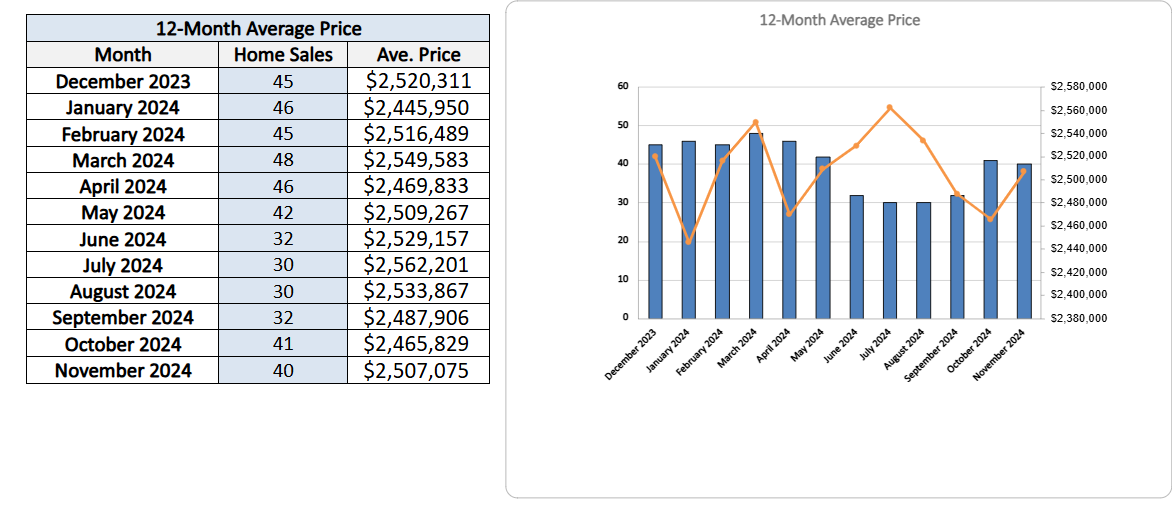Image resolution: width=1176 pixels, height=511 pixels.
Task: Click the March 2024 bar in chart
Action: (756, 226)
